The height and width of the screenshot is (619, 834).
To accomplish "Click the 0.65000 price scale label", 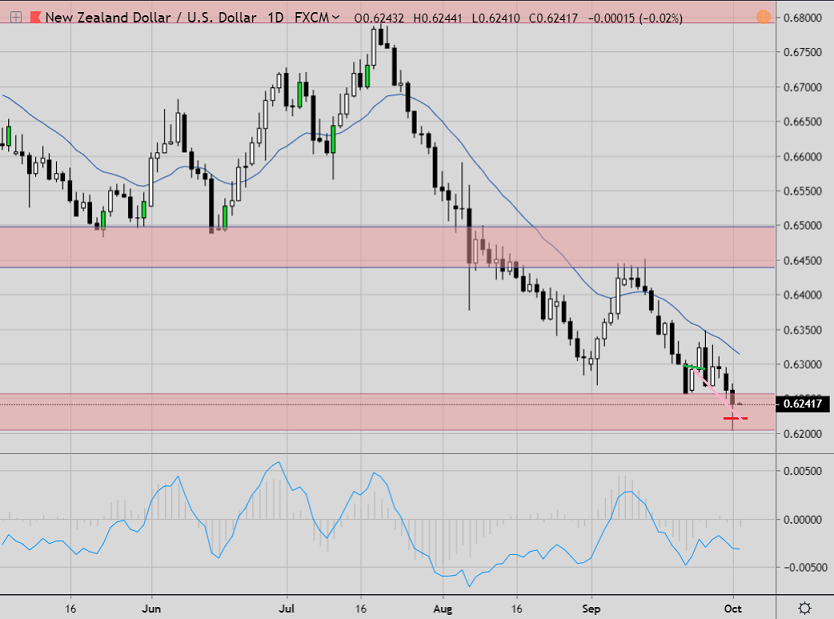I will tap(803, 225).
